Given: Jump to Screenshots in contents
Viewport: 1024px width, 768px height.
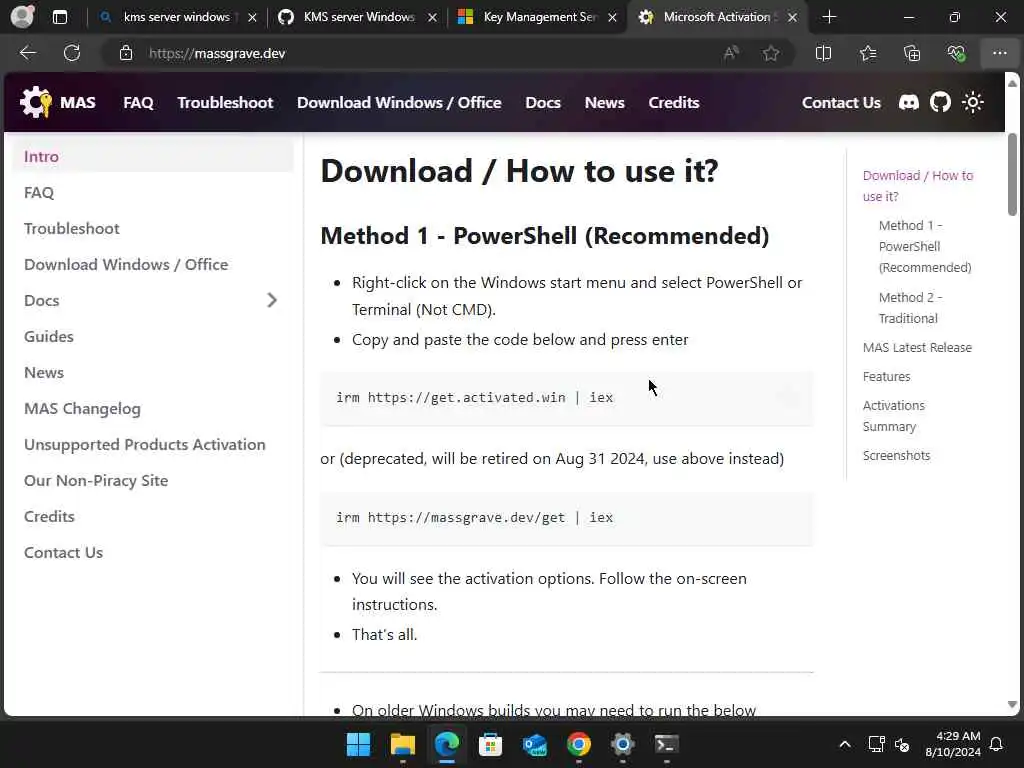Looking at the screenshot, I should point(896,455).
